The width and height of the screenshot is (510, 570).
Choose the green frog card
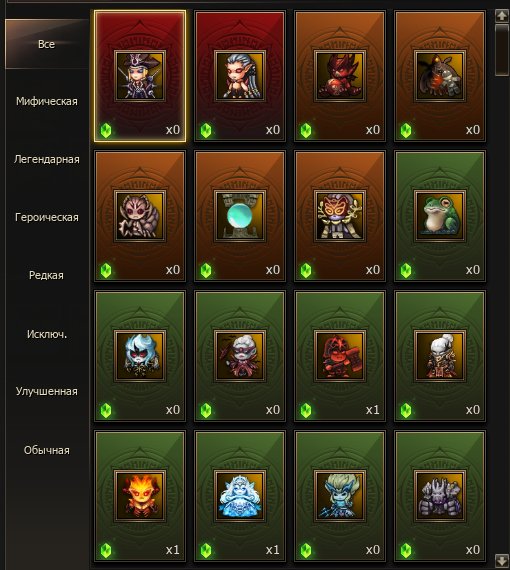coord(440,216)
